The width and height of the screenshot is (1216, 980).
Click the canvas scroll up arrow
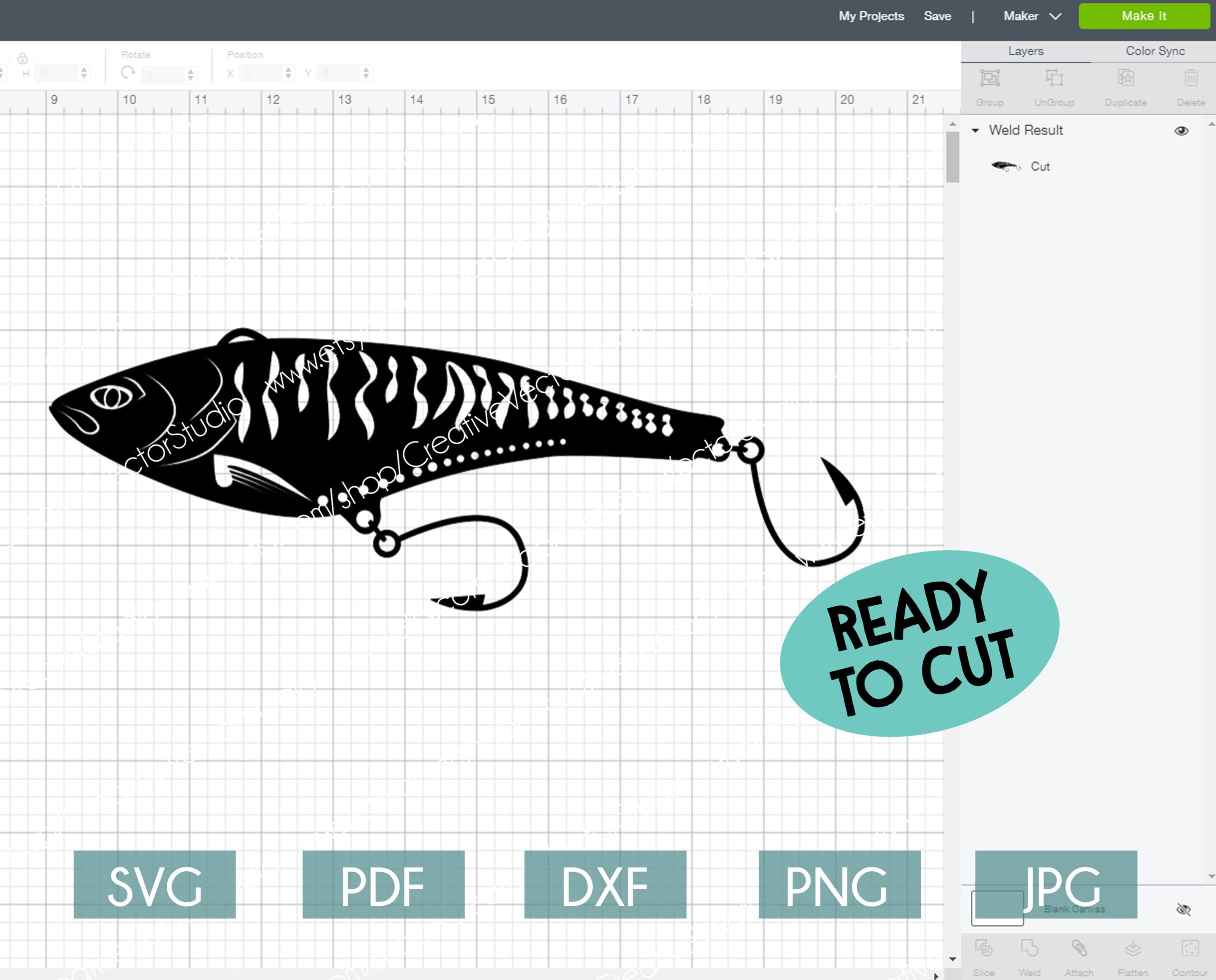pos(952,124)
